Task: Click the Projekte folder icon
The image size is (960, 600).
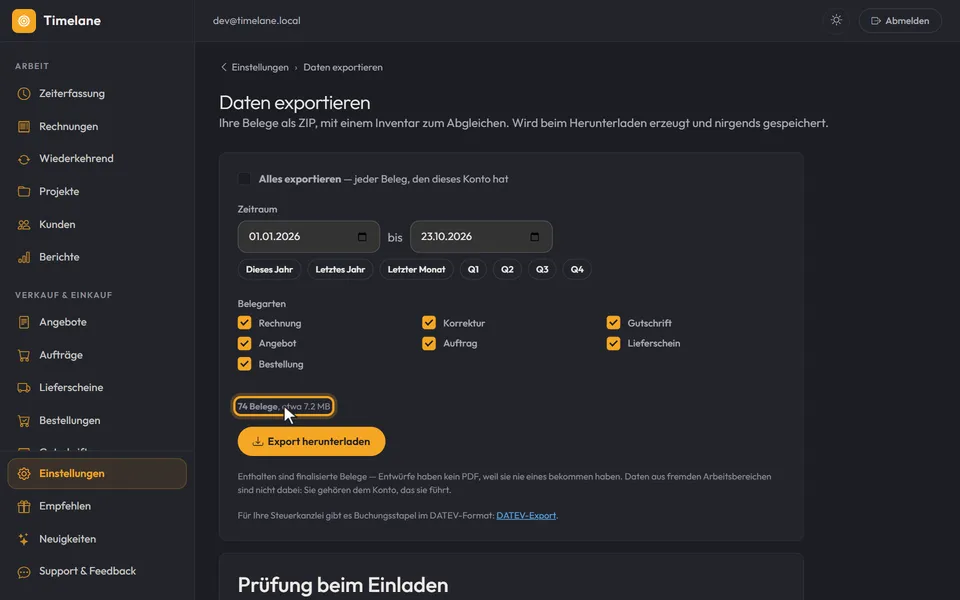Action: (24, 192)
